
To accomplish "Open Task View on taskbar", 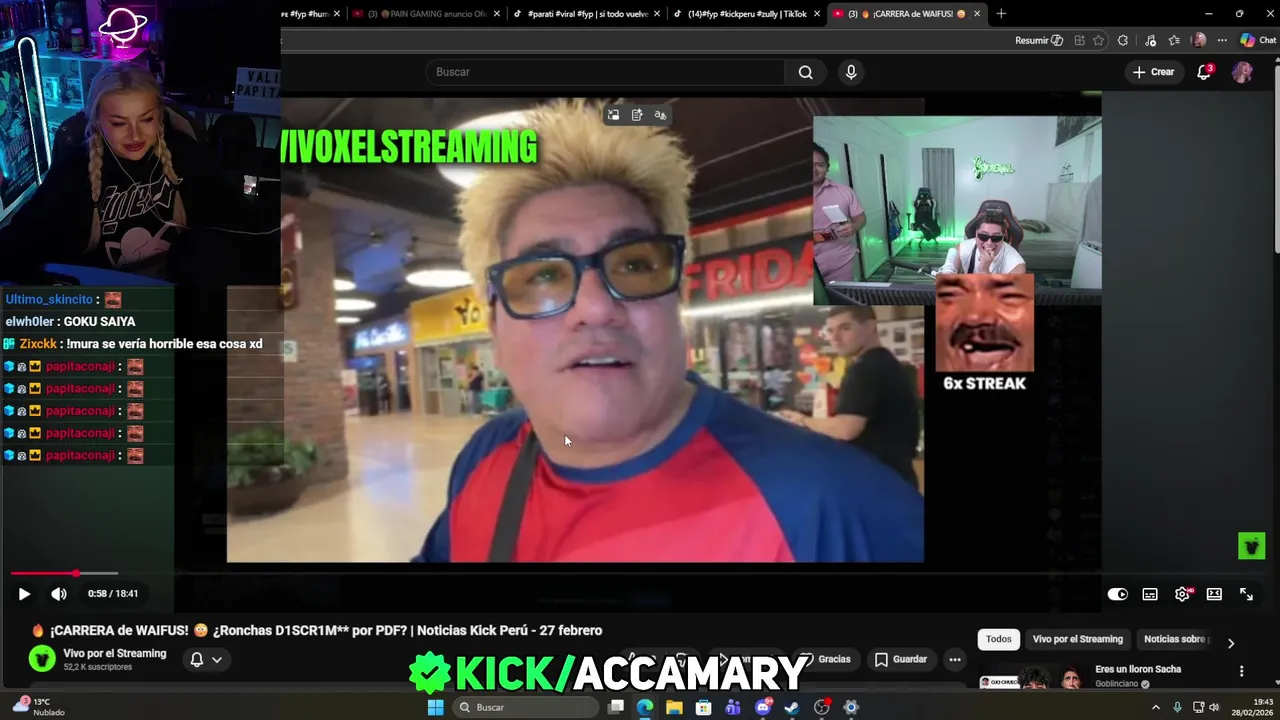I will [x=616, y=707].
